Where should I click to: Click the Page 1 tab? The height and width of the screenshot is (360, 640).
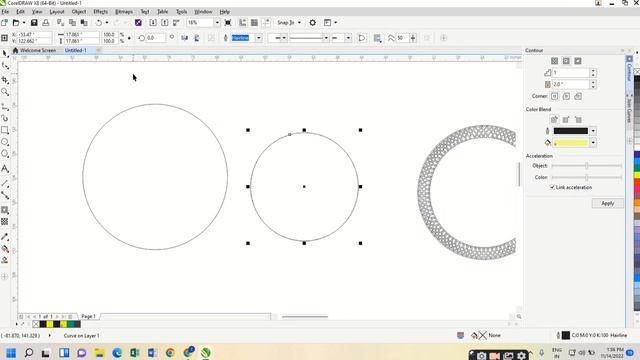pyautogui.click(x=89, y=316)
